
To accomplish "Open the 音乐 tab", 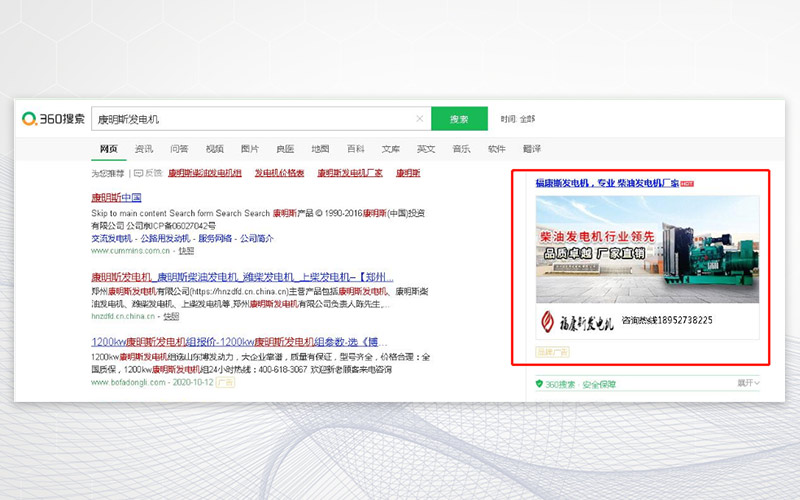I will [461, 149].
